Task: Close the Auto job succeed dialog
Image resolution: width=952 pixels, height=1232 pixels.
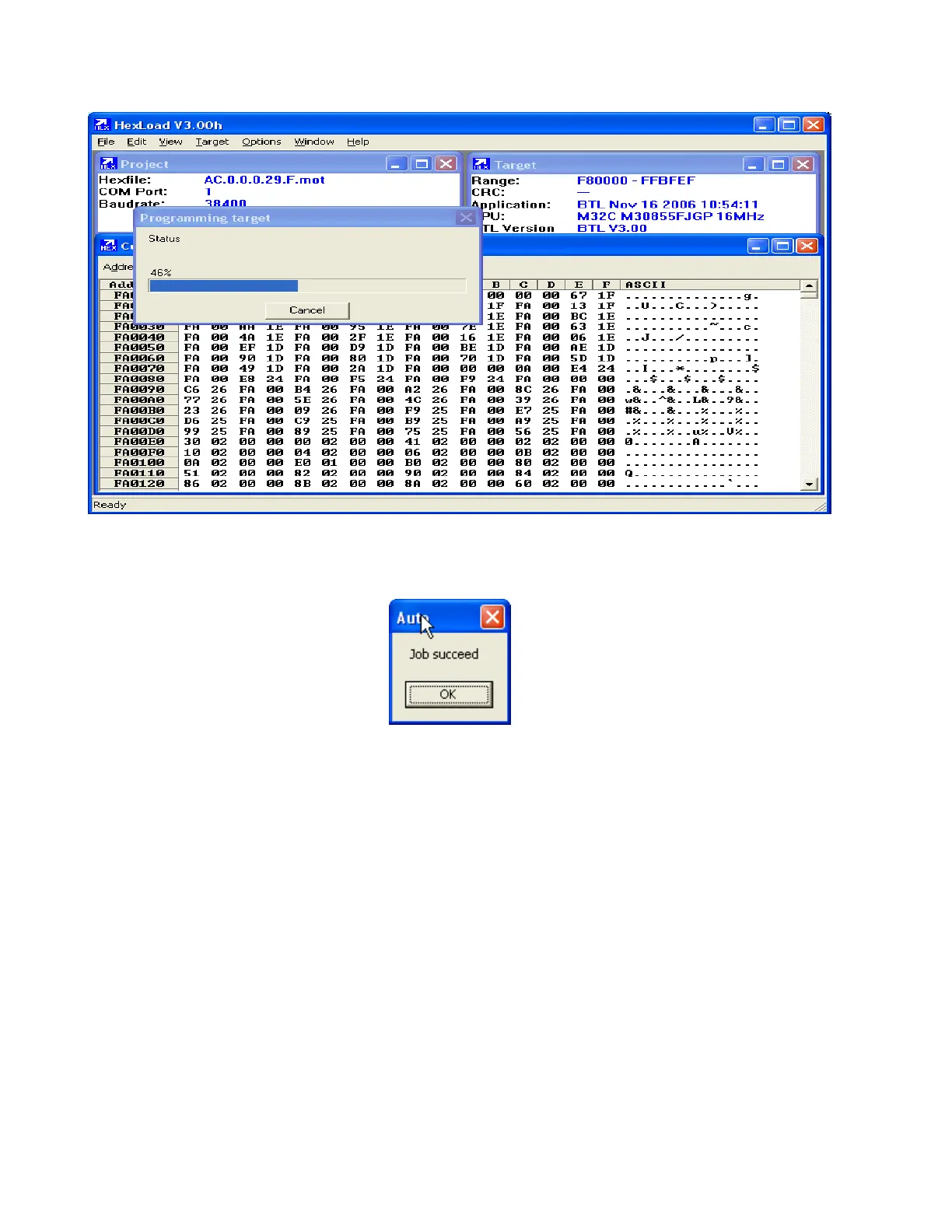Action: (x=492, y=618)
